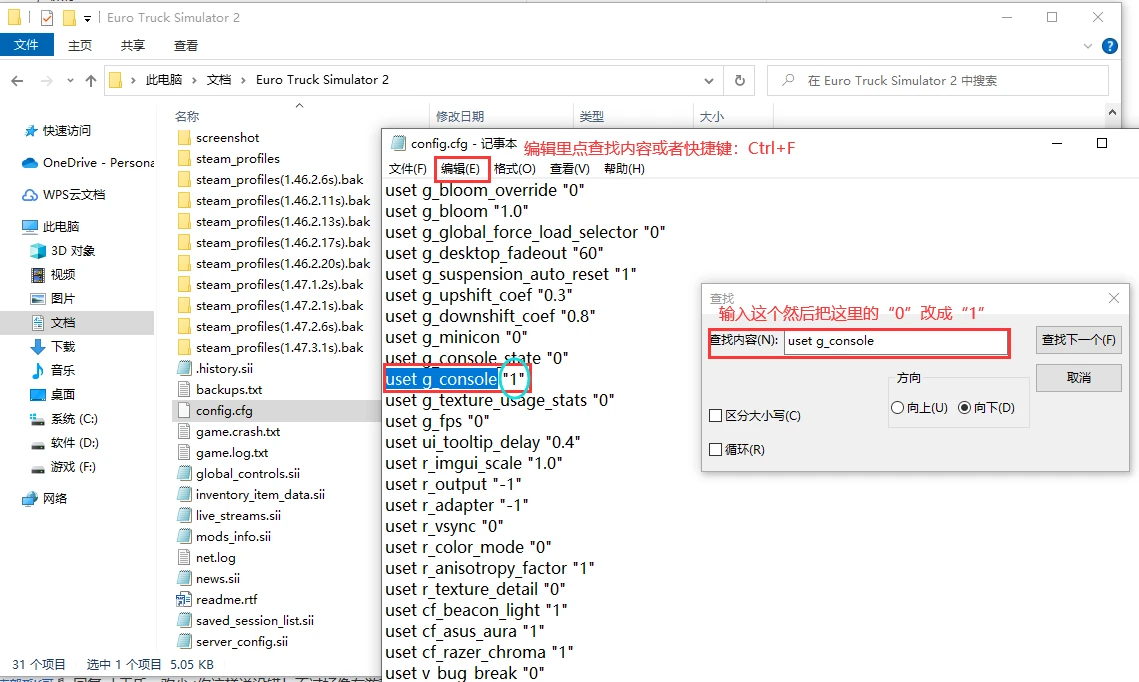
Task: Close the 查找 dialog
Action: (1114, 298)
